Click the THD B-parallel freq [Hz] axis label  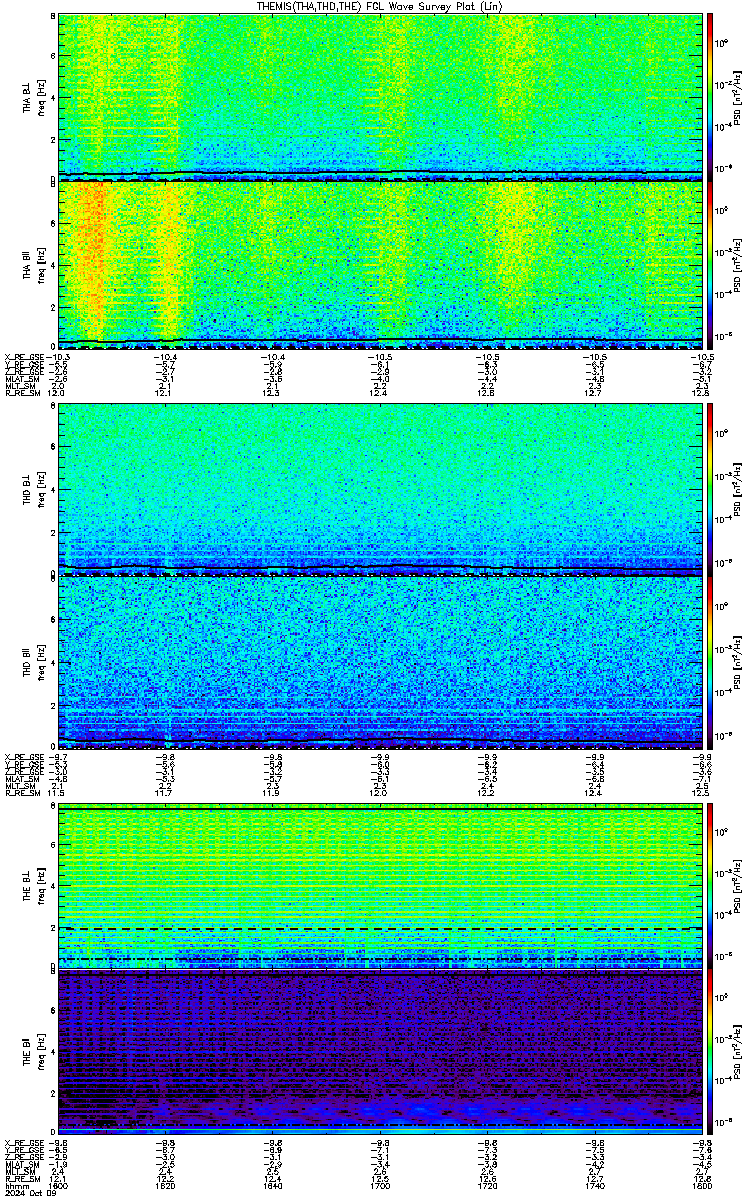[41, 662]
